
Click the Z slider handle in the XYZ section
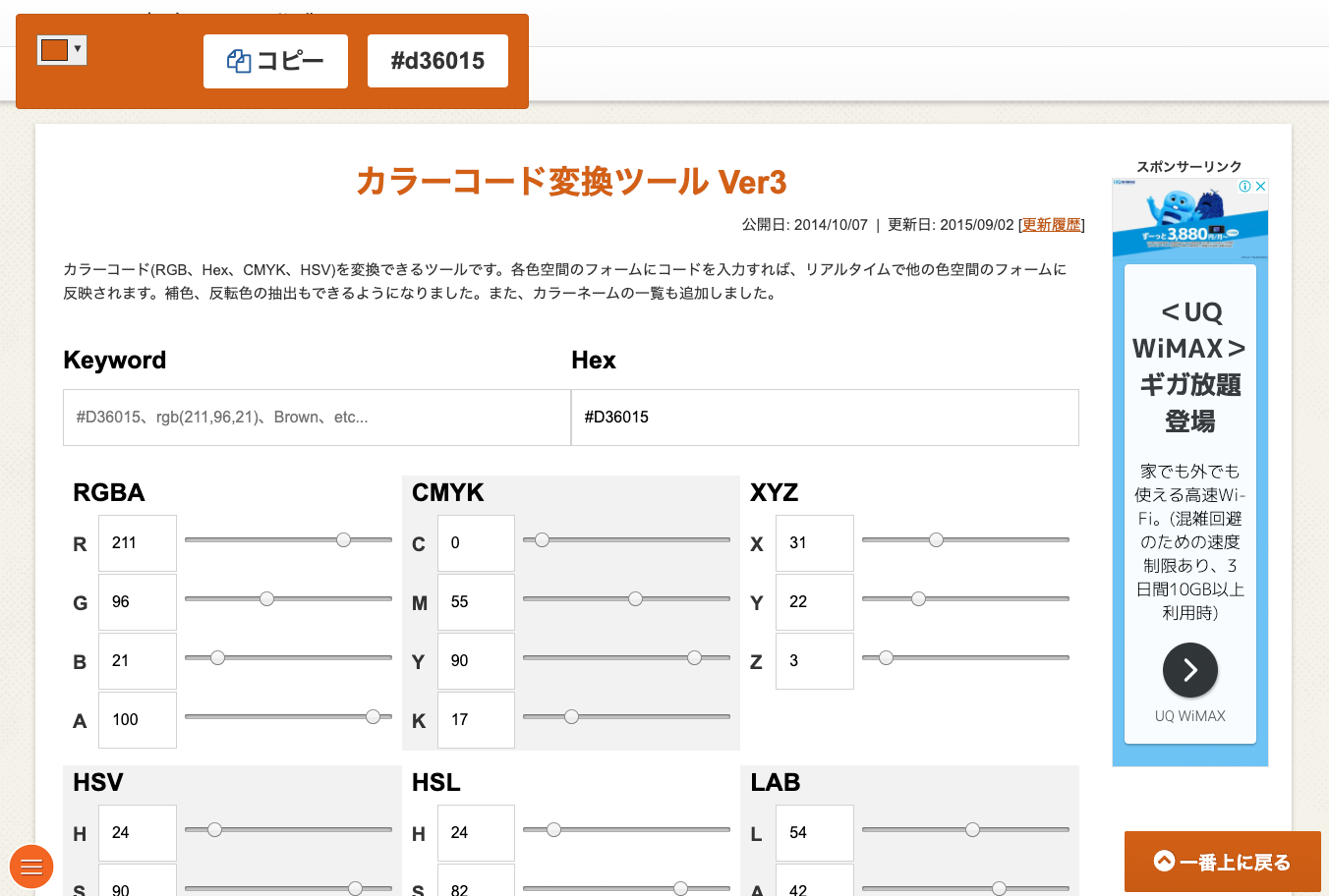(x=888, y=657)
